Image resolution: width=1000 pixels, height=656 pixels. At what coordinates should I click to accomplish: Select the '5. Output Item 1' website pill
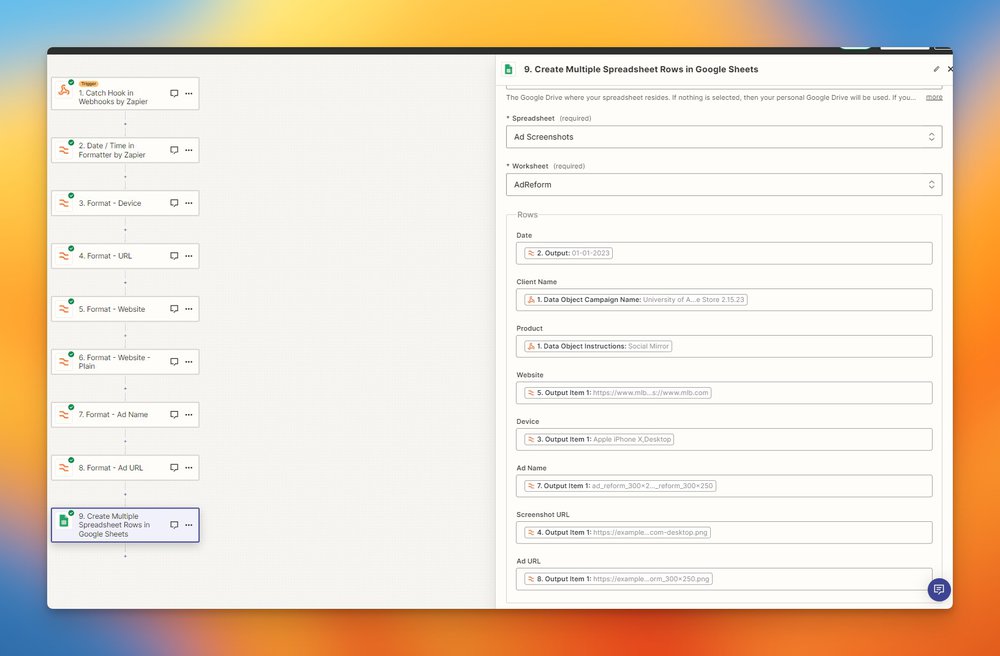pos(618,393)
